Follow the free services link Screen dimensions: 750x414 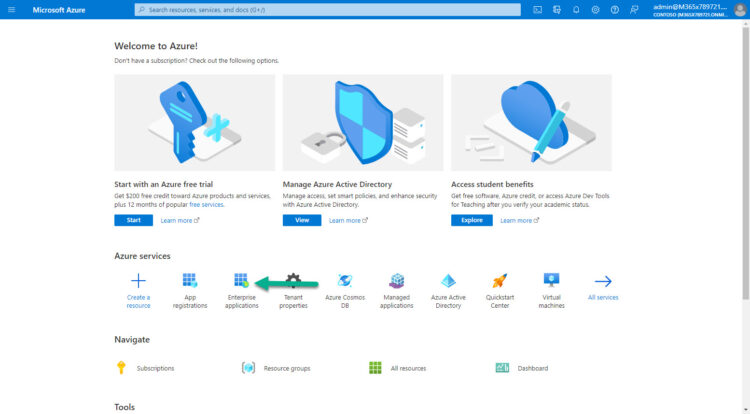pyautogui.click(x=206, y=205)
